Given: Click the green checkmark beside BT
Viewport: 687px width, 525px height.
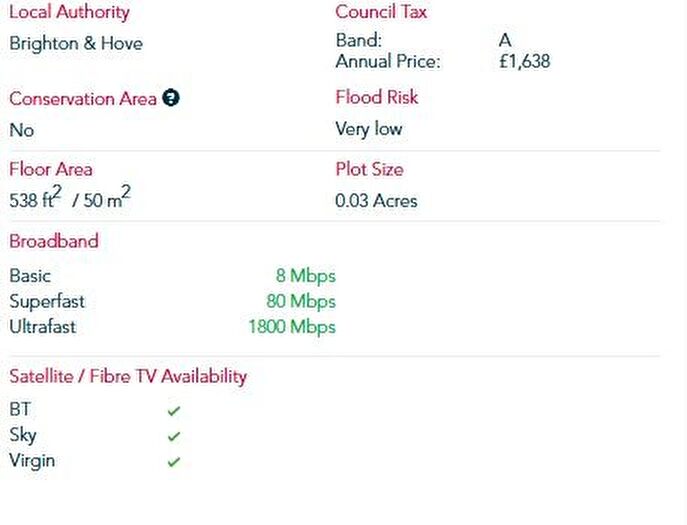Looking at the screenshot, I should [174, 410].
